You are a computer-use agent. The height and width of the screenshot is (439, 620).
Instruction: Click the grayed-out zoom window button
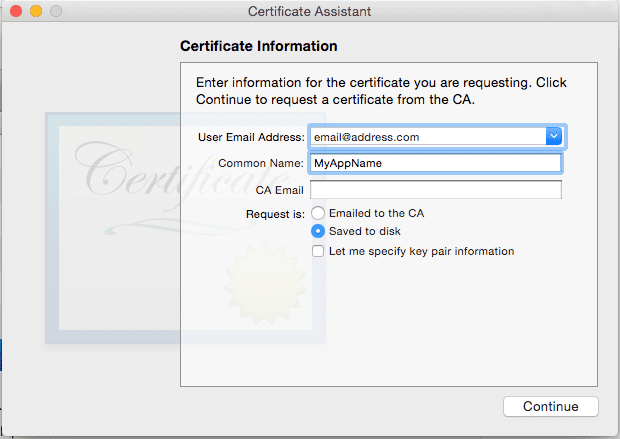coord(55,11)
